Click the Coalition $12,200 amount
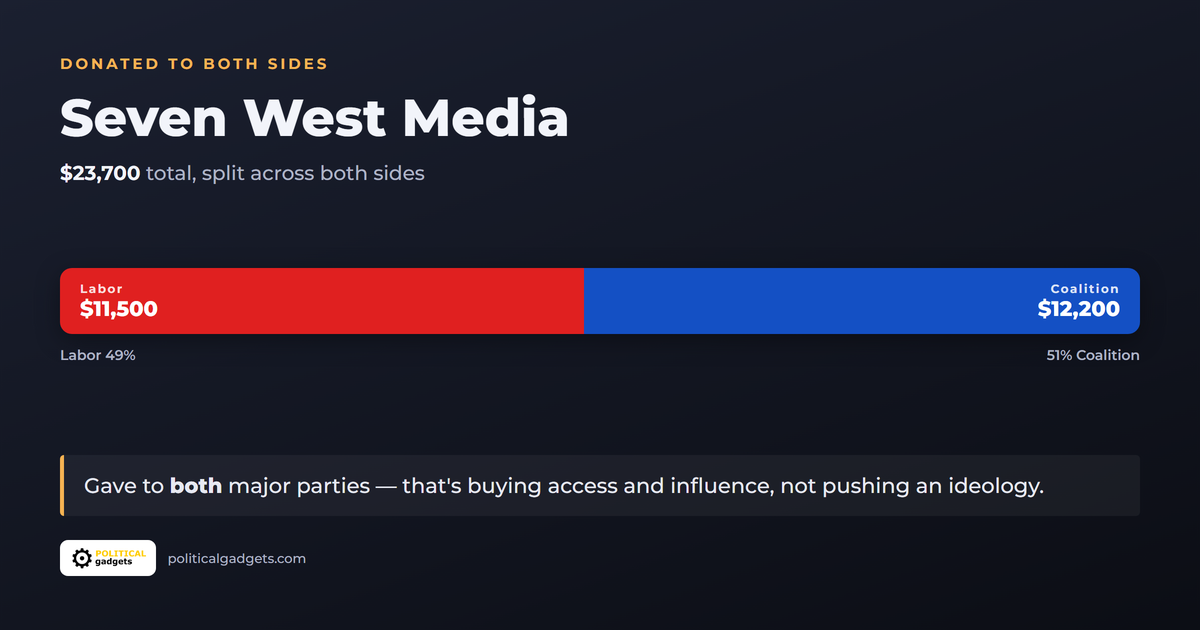This screenshot has width=1200, height=630. pyautogui.click(x=1079, y=309)
